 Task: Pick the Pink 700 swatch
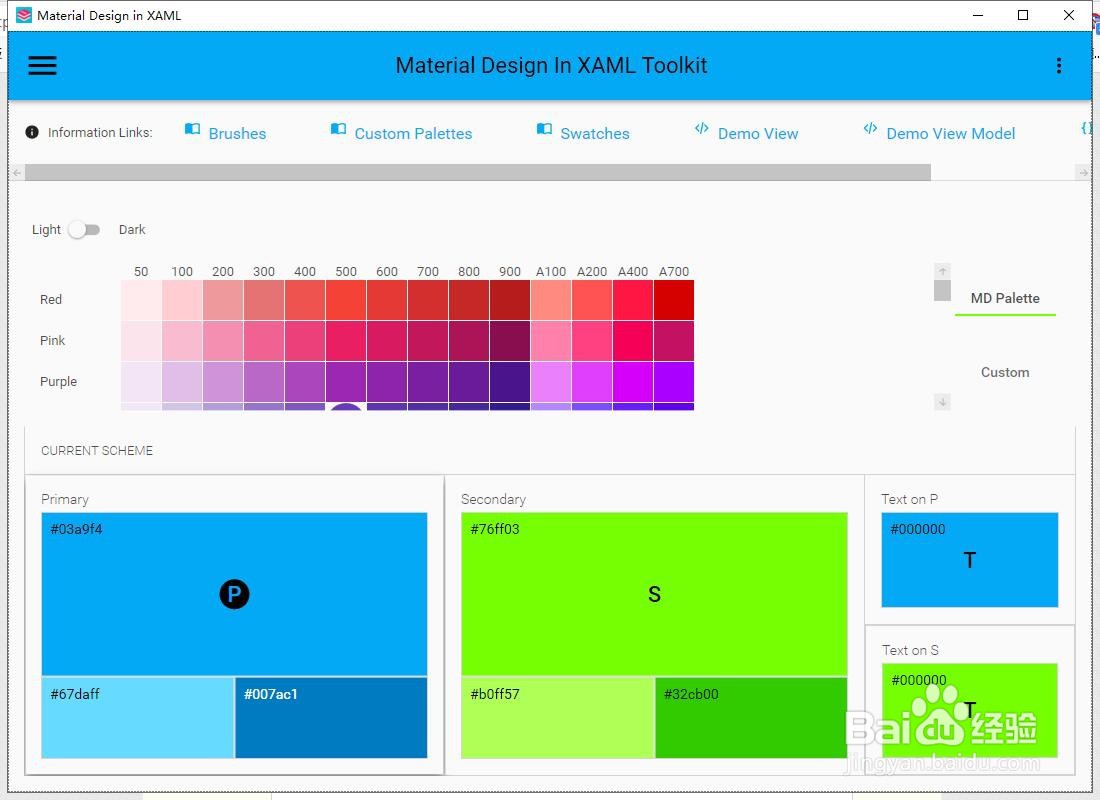(x=428, y=341)
